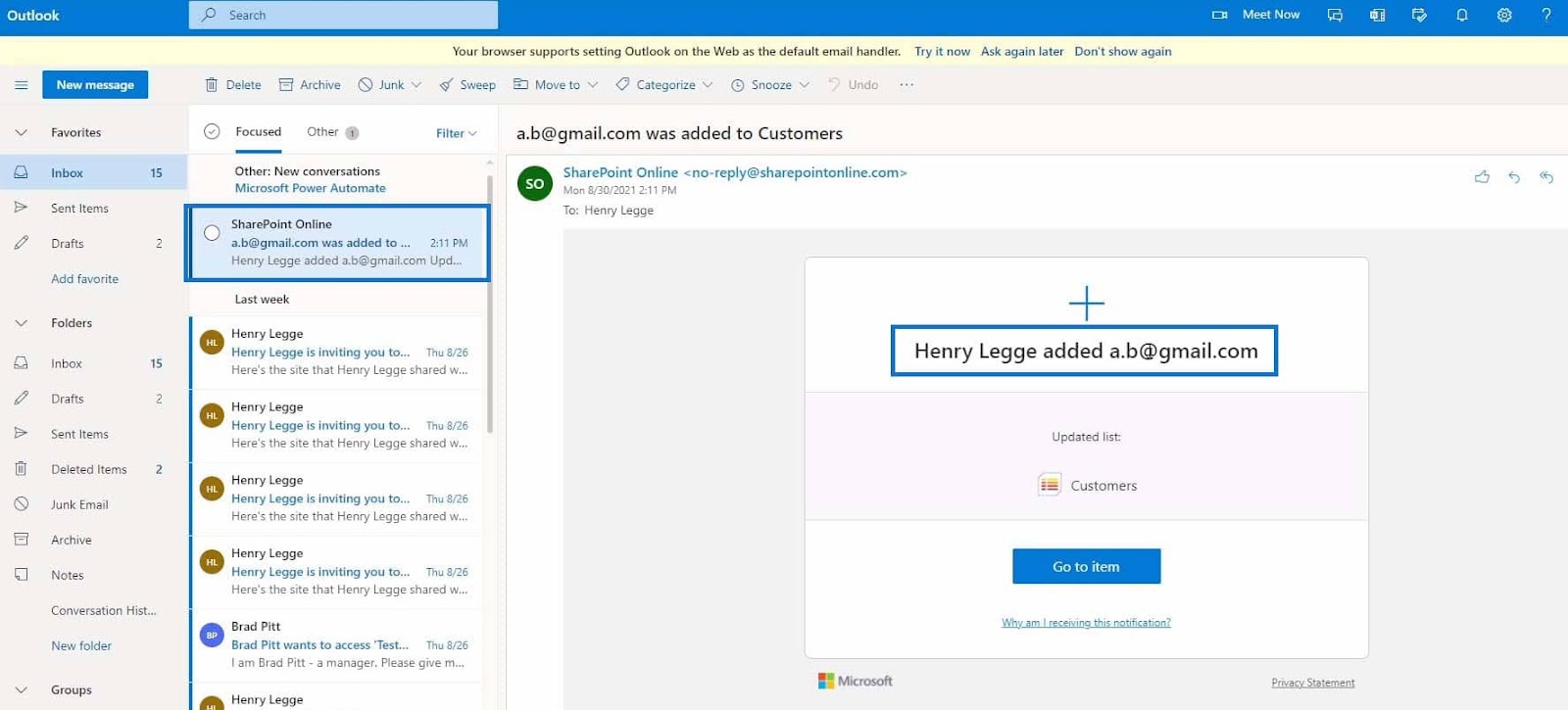Open the Skype chat icon in header
This screenshot has height=710, width=1568.
1335,15
